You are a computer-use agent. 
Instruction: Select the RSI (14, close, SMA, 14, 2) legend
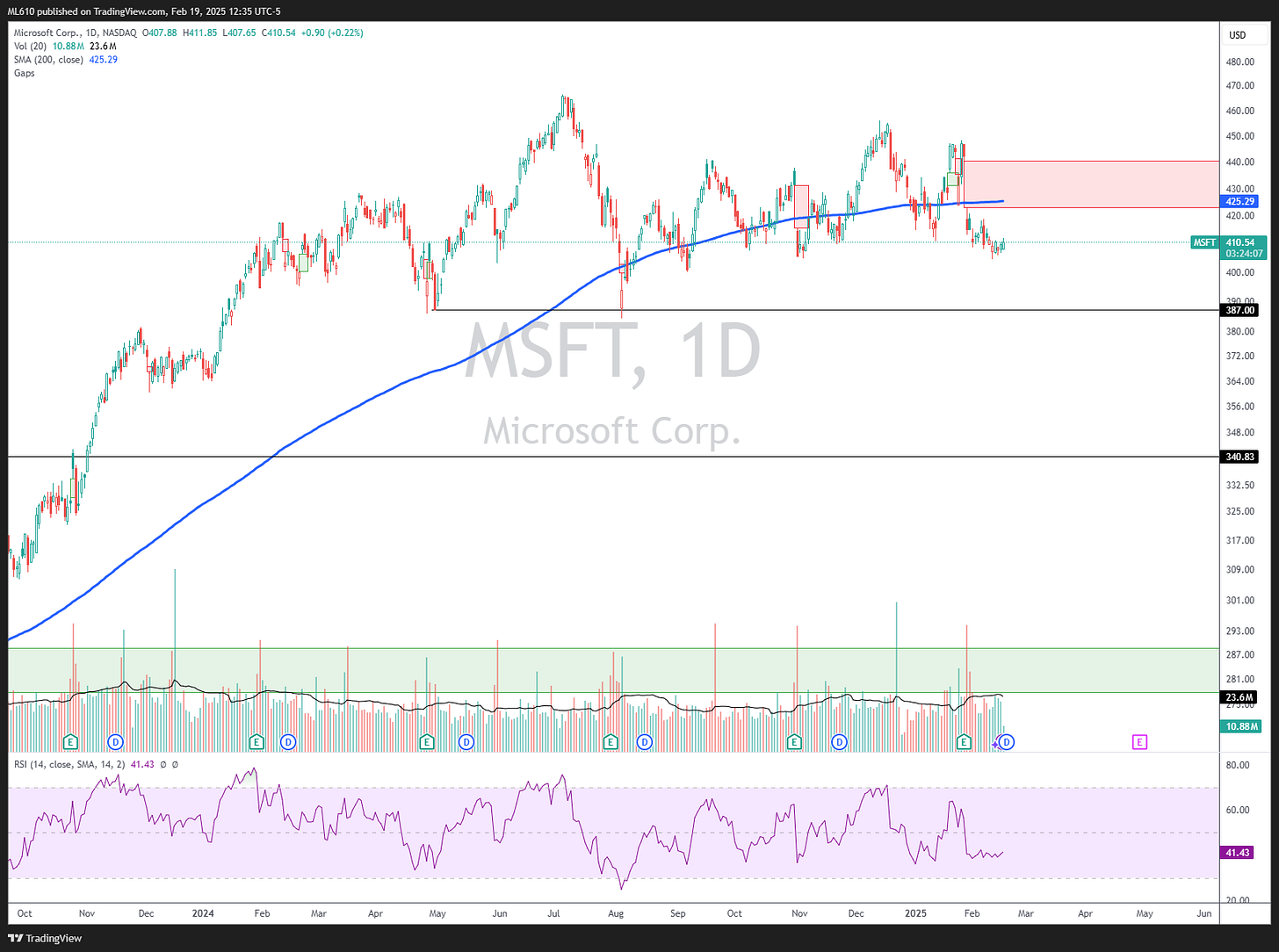click(x=69, y=764)
